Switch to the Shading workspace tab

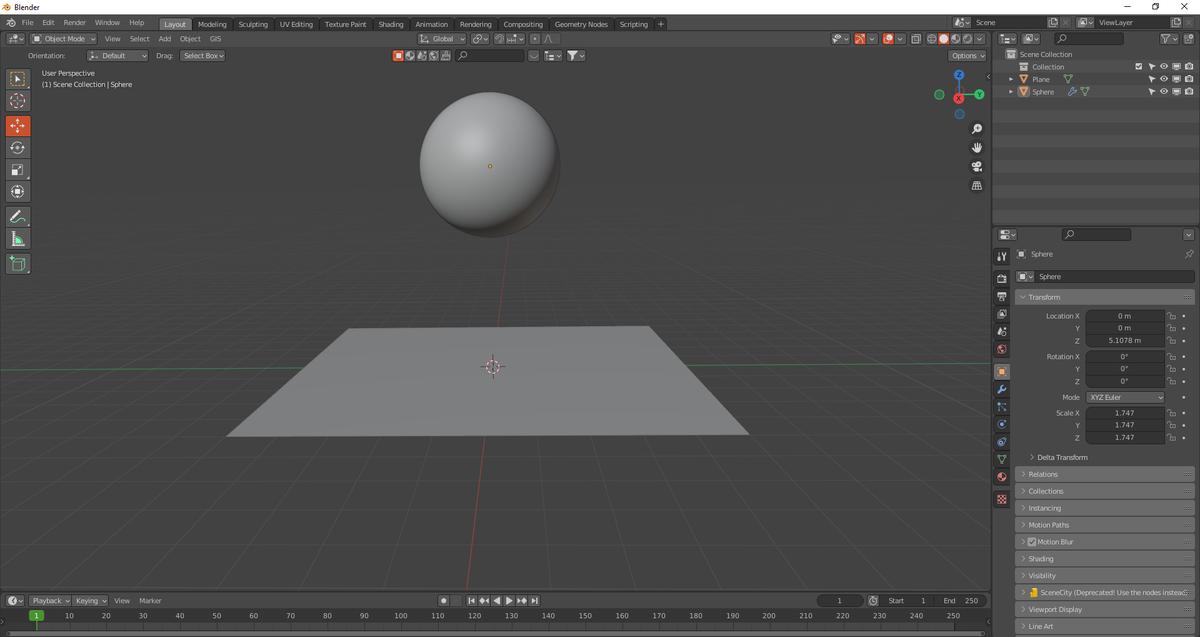click(x=391, y=24)
